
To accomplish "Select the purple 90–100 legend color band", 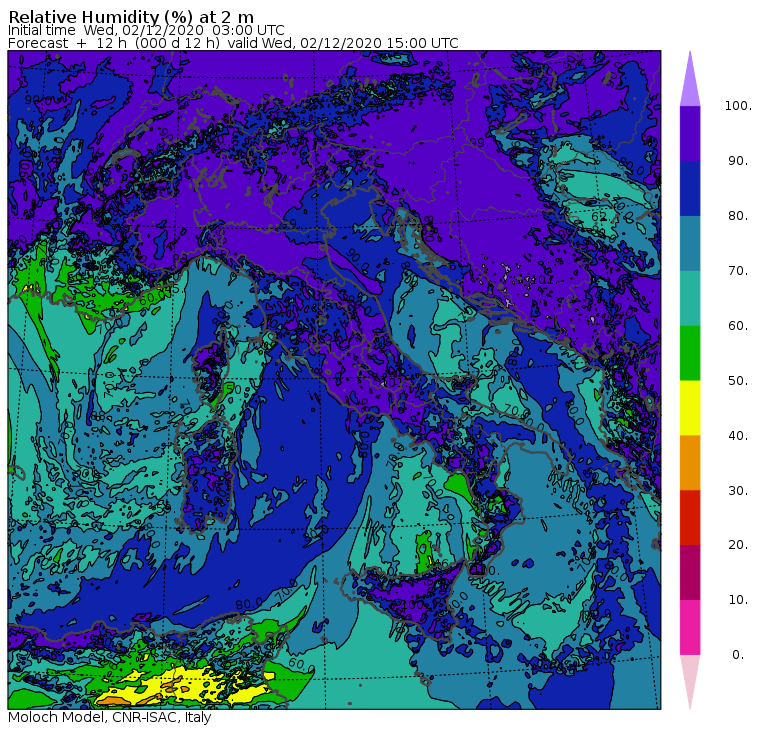I will pyautogui.click(x=690, y=133).
